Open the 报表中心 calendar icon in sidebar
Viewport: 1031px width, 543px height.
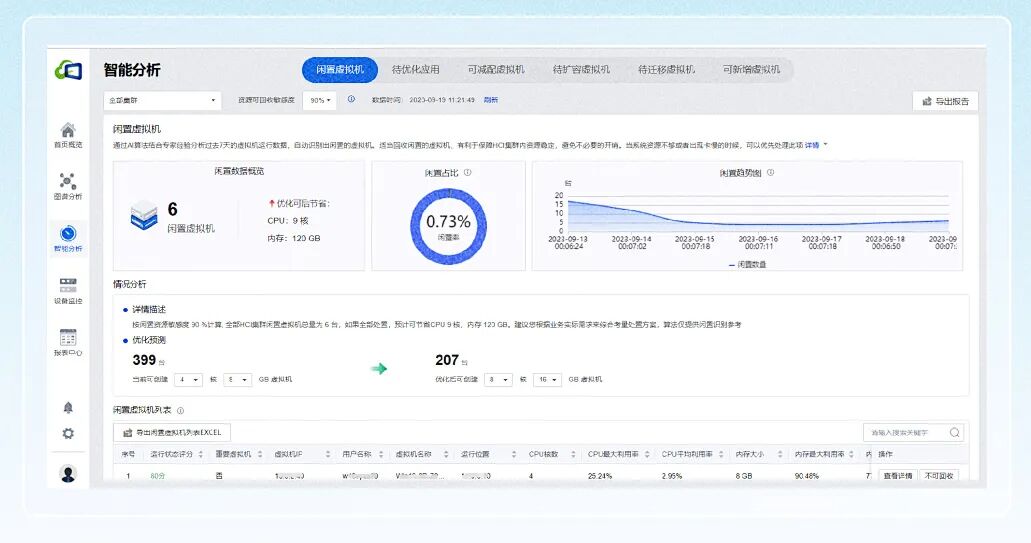tap(68, 337)
